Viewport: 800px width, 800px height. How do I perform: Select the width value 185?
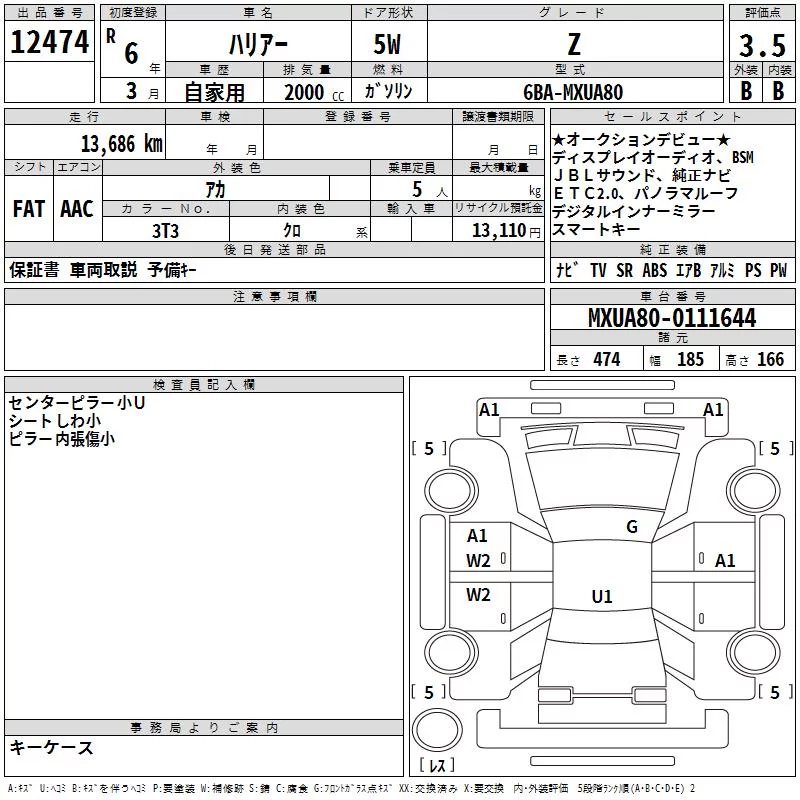[690, 359]
